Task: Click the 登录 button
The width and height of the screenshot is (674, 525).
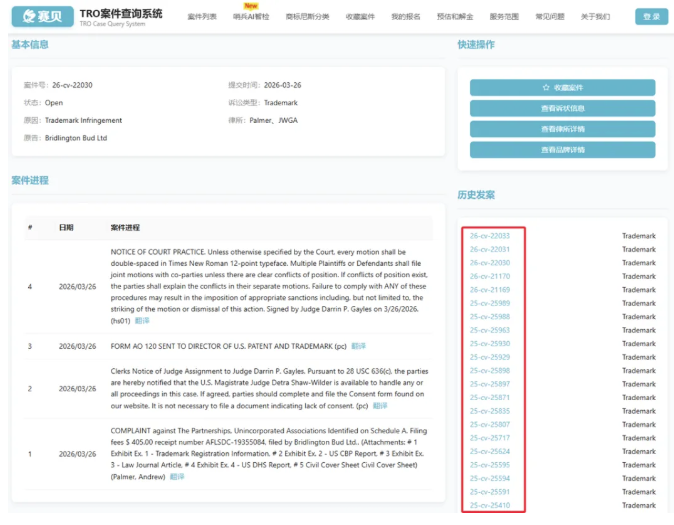Action: pos(650,17)
